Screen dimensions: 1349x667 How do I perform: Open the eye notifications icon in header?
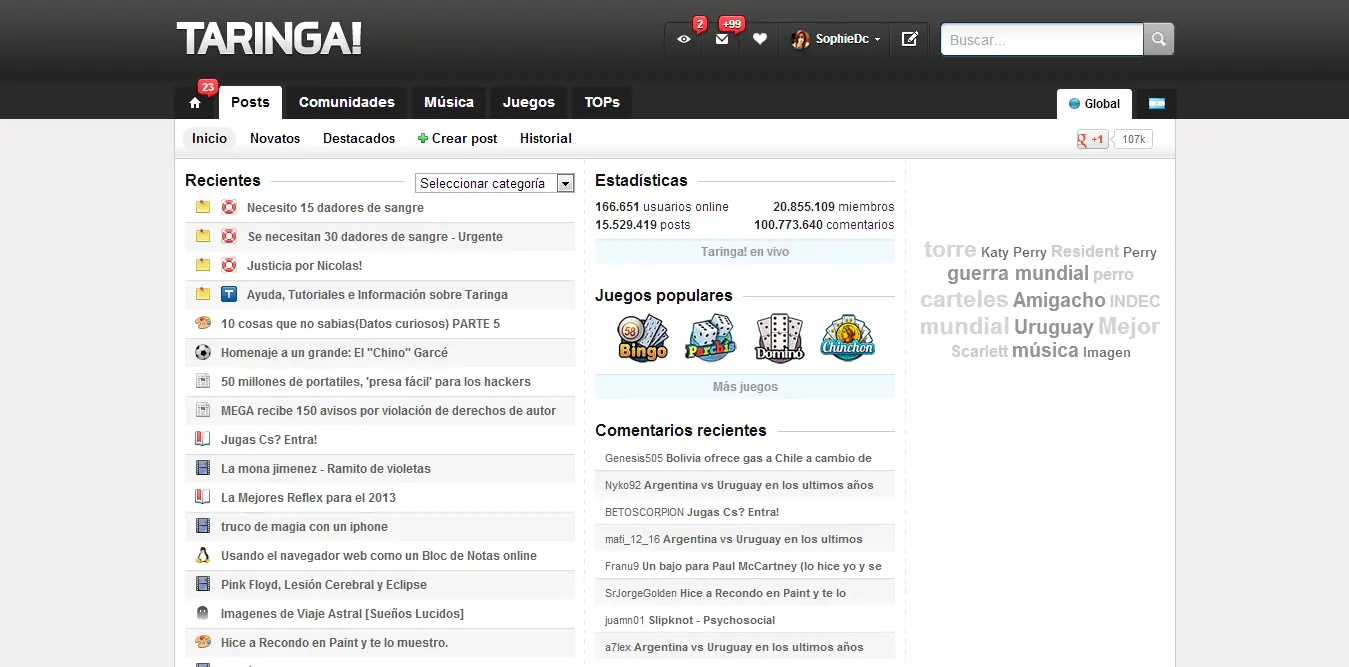coord(684,39)
